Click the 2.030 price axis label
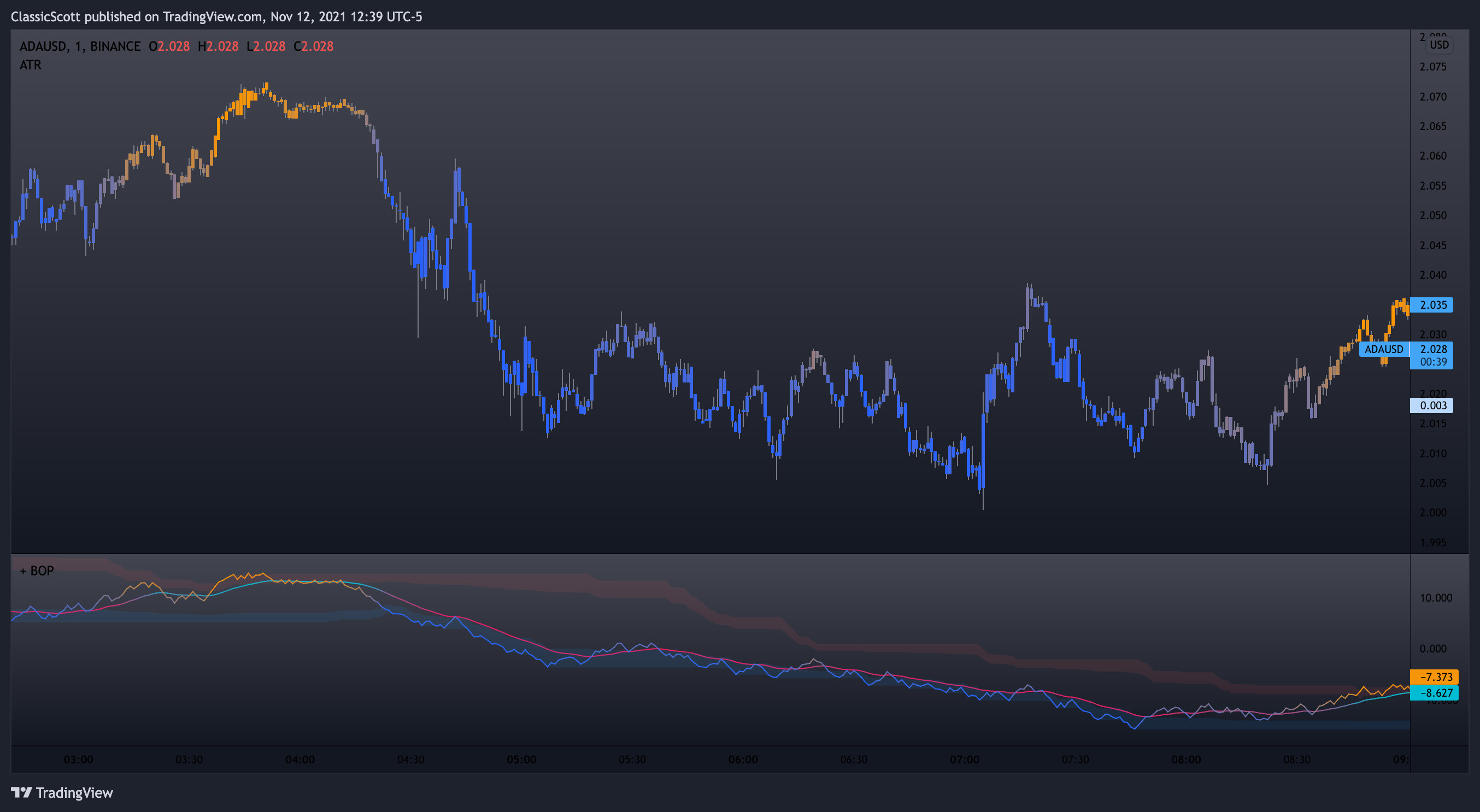The height and width of the screenshot is (812, 1480). [x=1433, y=334]
